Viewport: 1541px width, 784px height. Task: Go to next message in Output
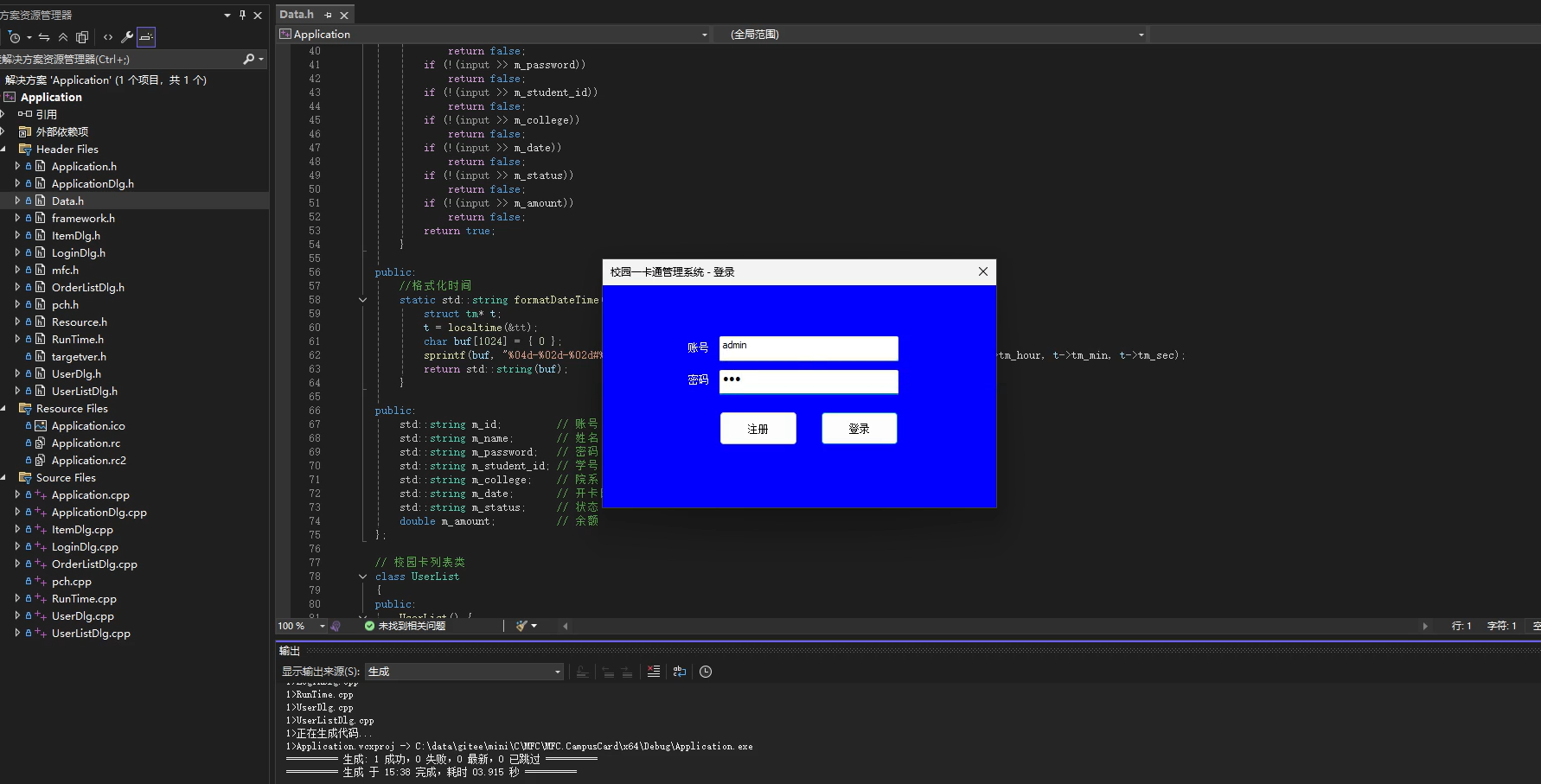tap(627, 672)
